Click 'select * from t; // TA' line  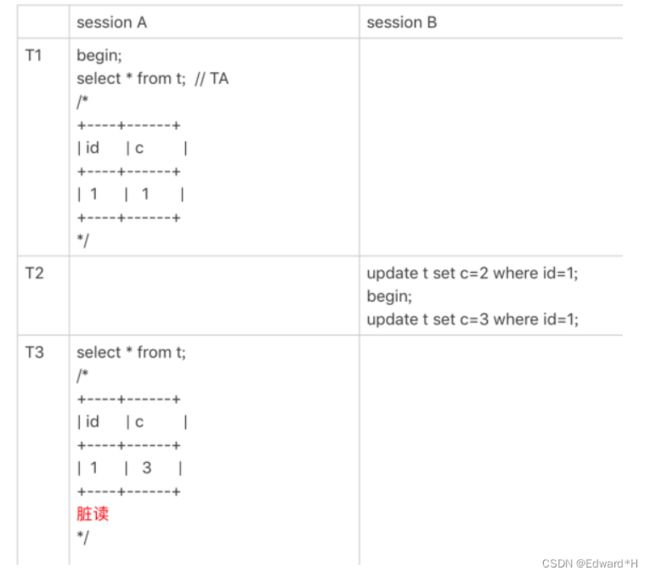click(153, 78)
